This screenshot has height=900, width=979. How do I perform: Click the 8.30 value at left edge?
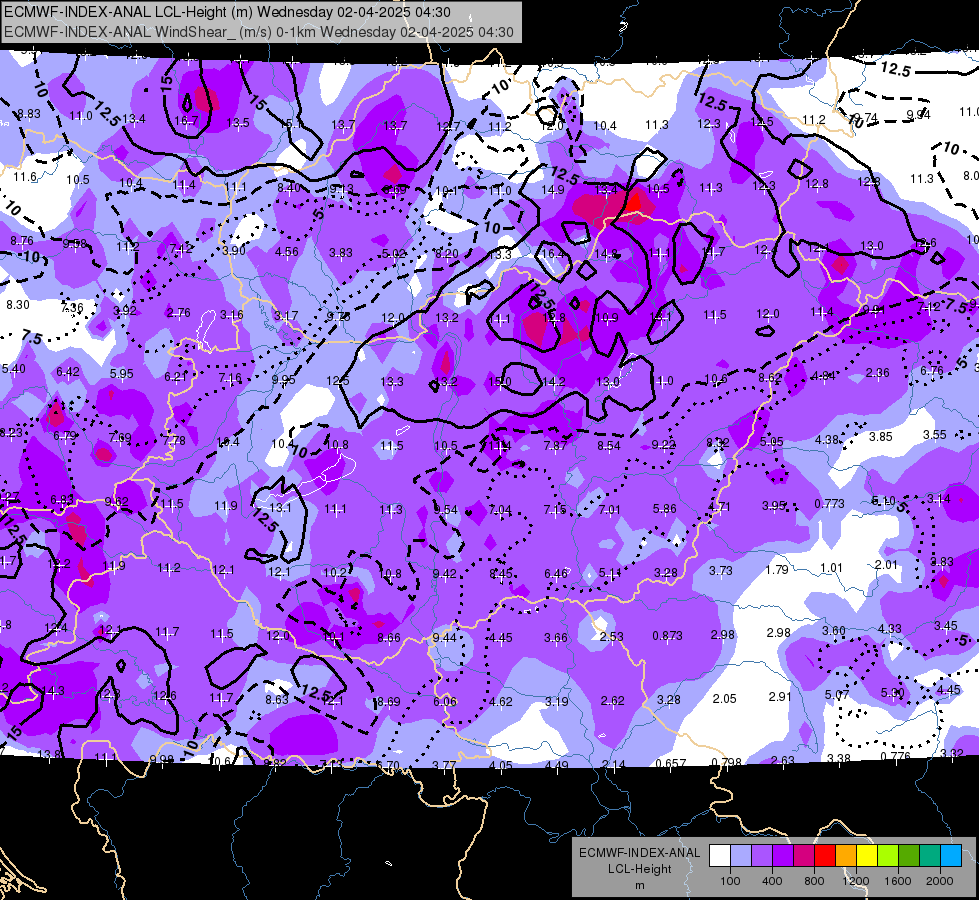17,305
